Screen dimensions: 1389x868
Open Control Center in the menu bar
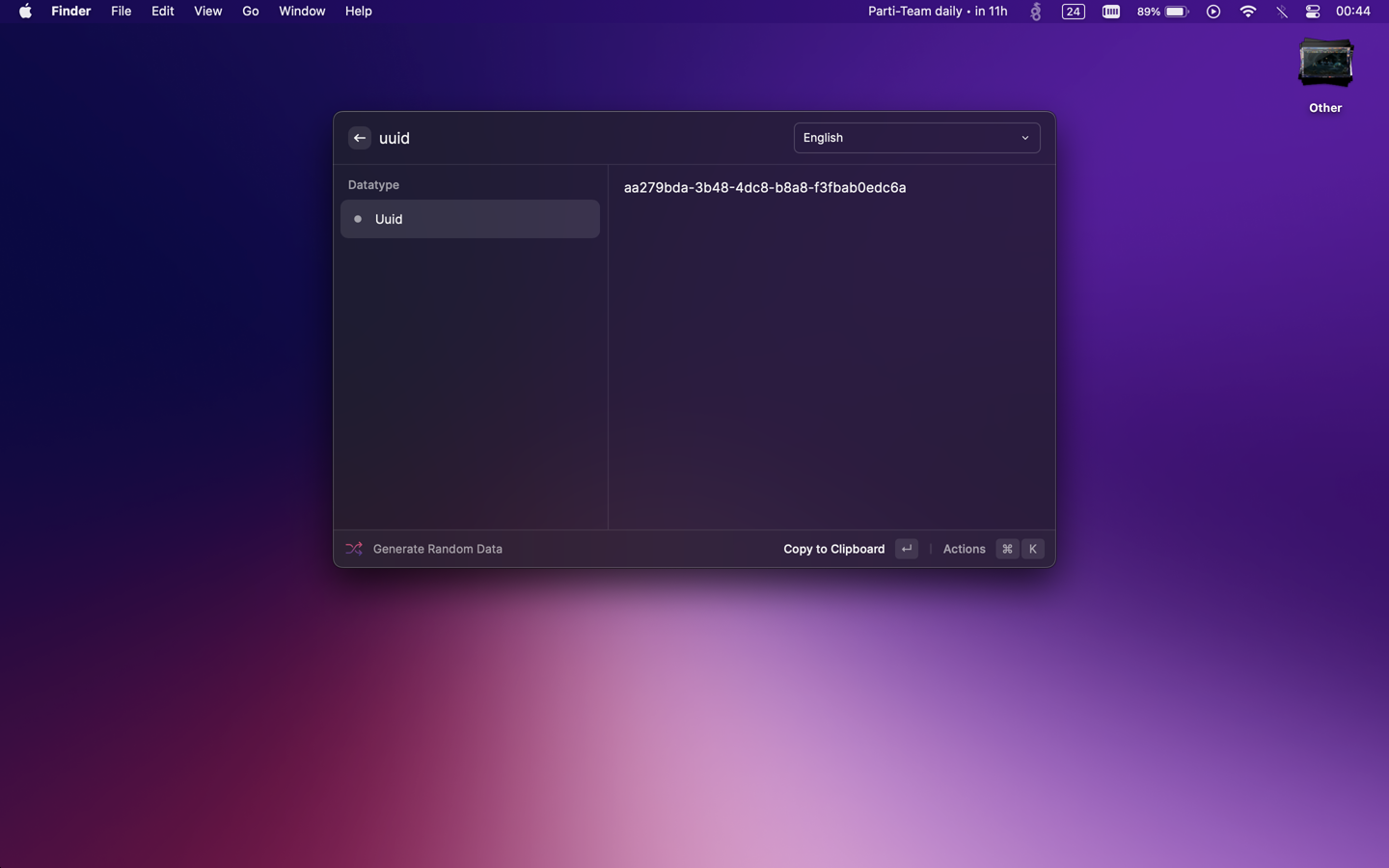tap(1312, 12)
